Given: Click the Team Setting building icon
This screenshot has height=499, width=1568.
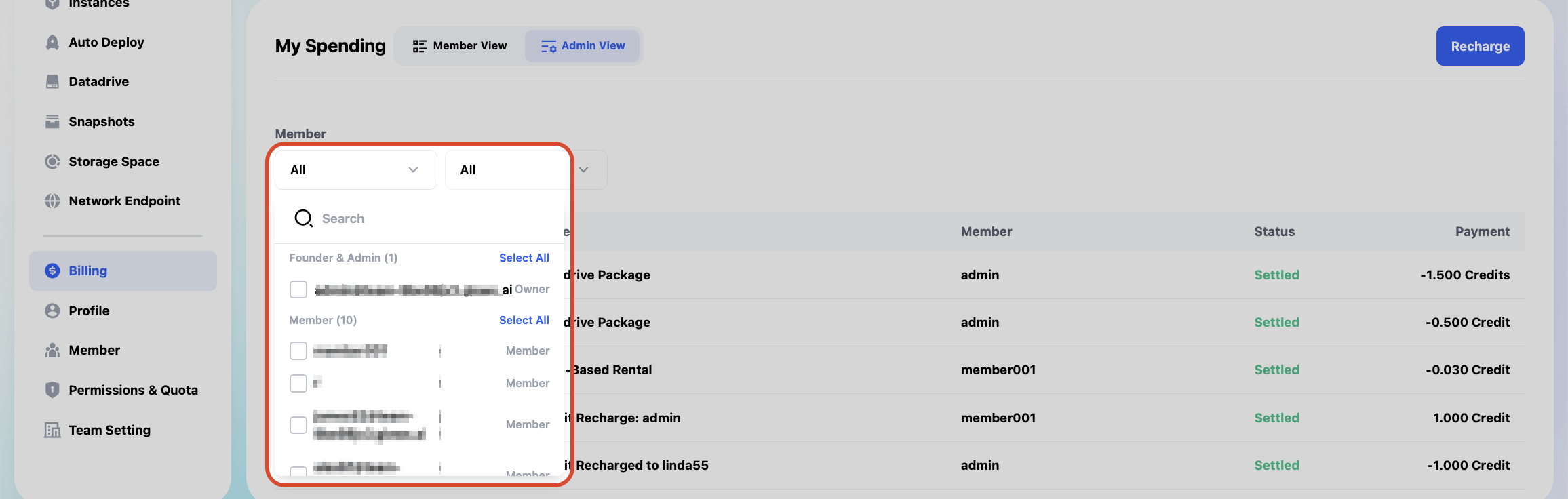Looking at the screenshot, I should pos(52,430).
